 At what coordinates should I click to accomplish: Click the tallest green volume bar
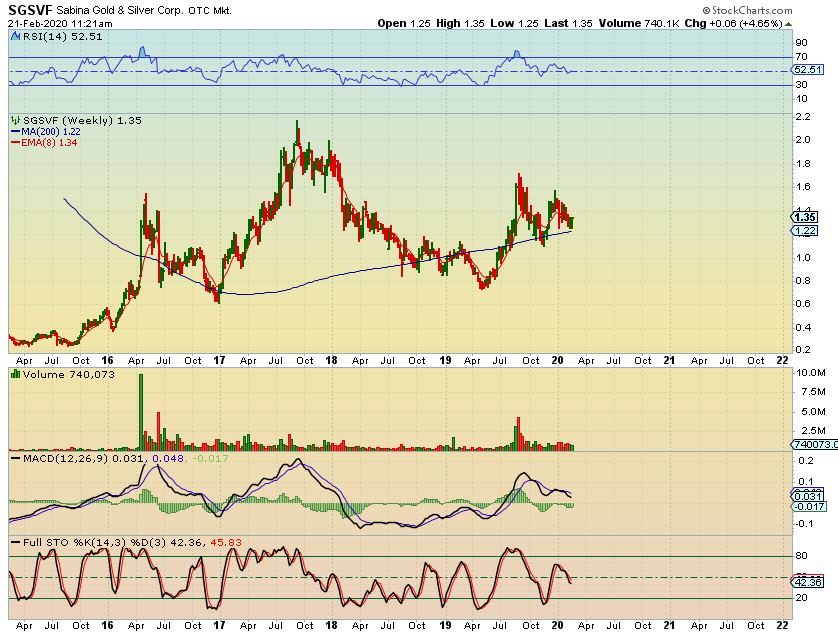(x=140, y=412)
